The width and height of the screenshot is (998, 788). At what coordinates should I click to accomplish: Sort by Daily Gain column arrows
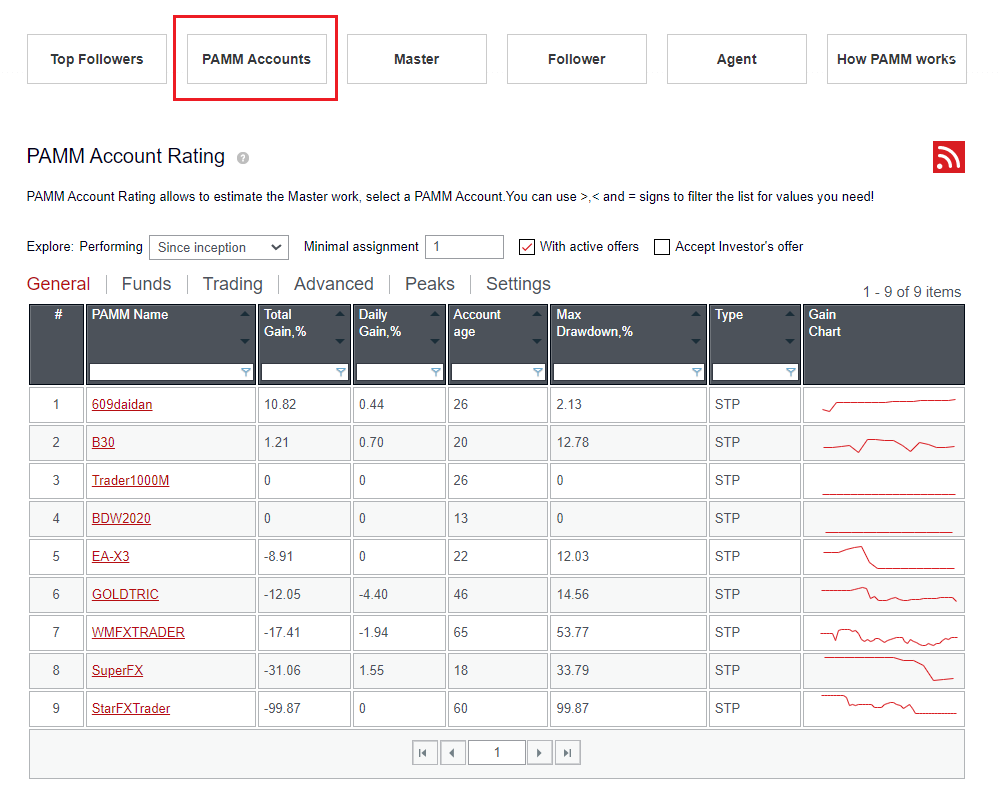[435, 327]
